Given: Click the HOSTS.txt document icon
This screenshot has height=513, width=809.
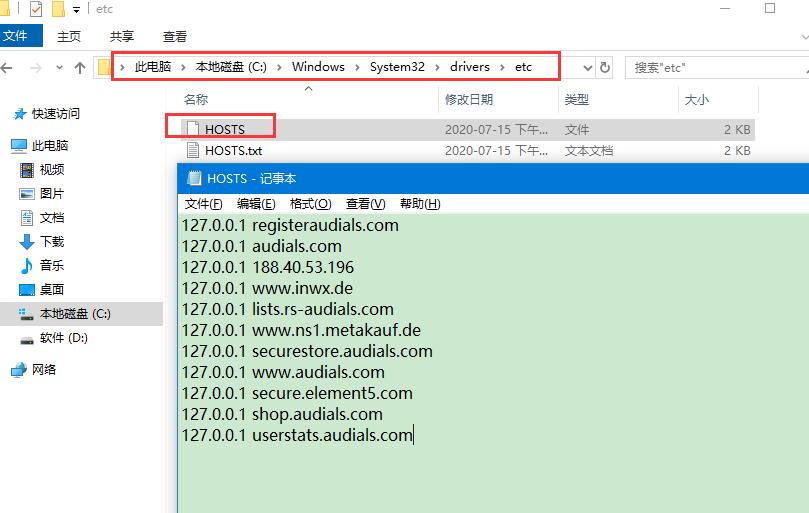Looking at the screenshot, I should 193,150.
